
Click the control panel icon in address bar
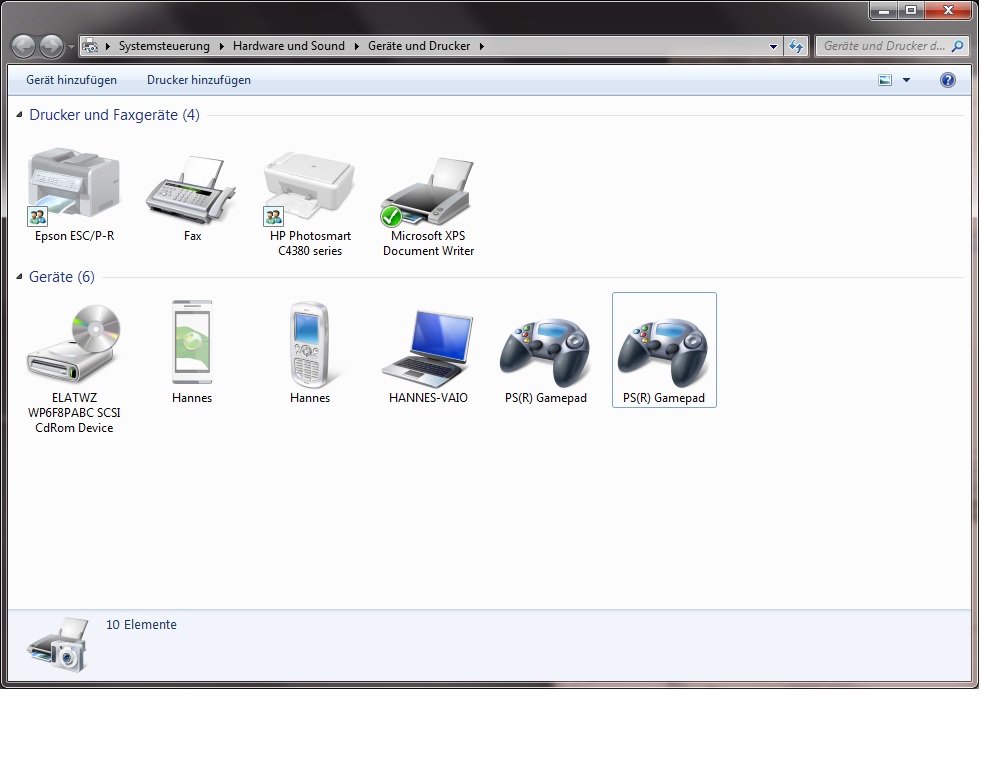tap(90, 46)
